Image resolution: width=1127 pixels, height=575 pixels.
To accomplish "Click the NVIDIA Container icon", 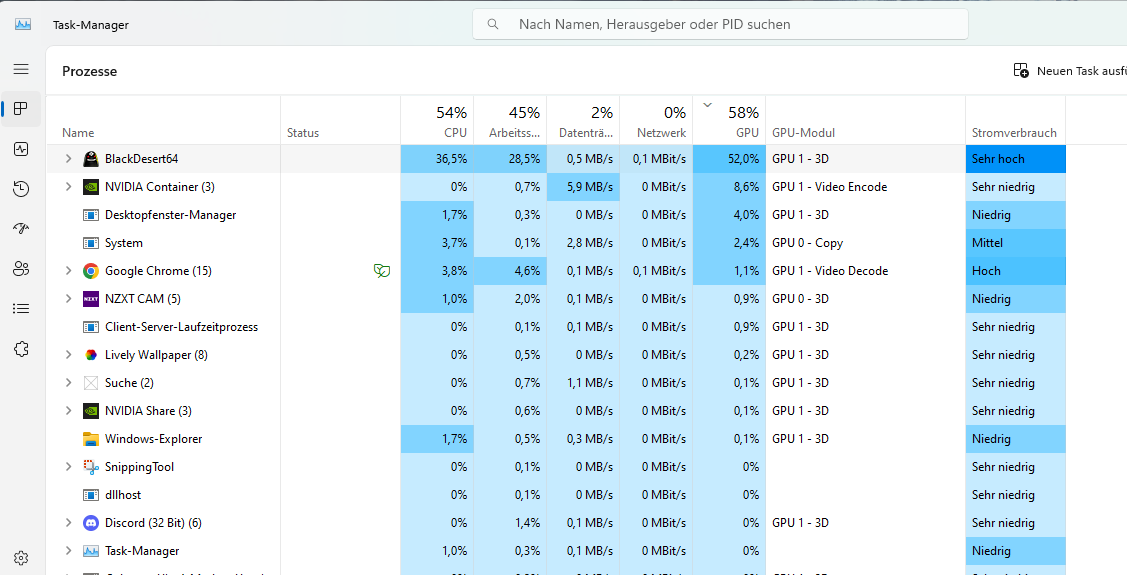I will pyautogui.click(x=91, y=187).
